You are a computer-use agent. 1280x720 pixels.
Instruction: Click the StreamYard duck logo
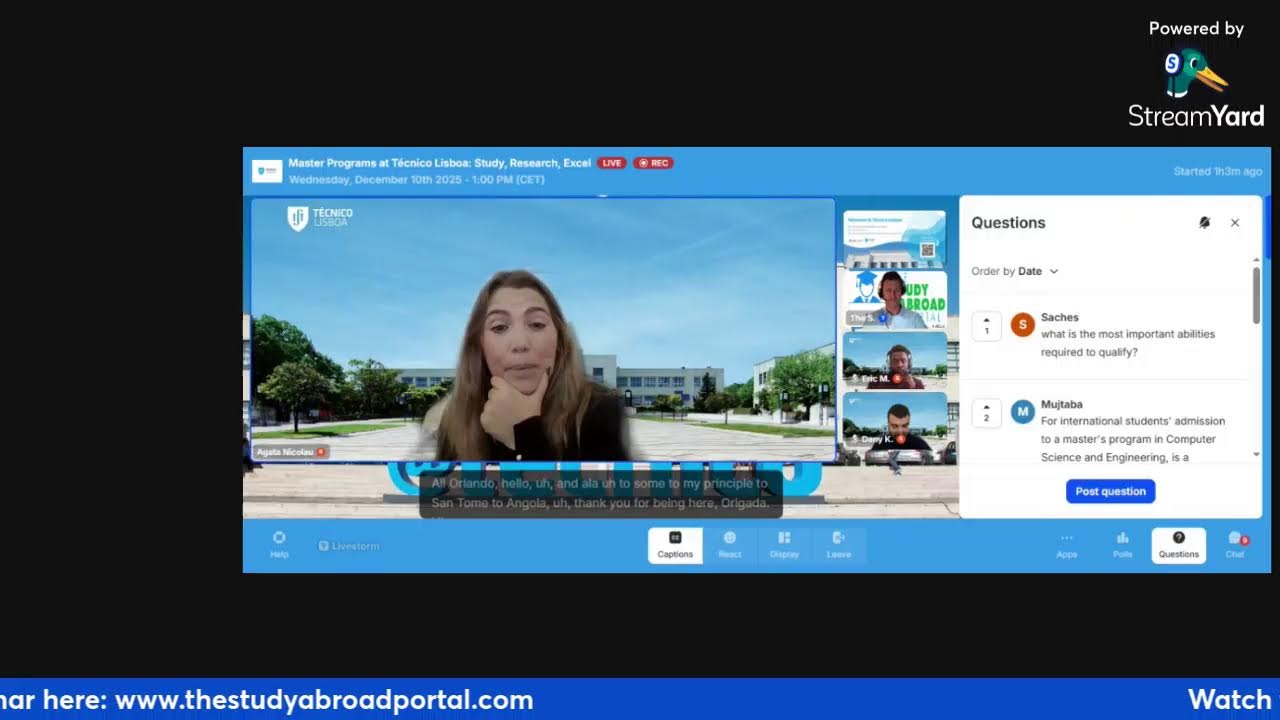coord(1194,73)
